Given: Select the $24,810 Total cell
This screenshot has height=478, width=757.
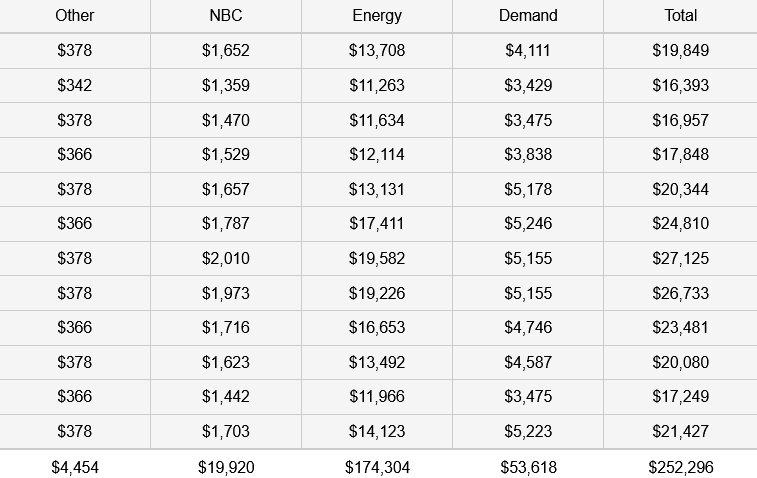Looking at the screenshot, I should (681, 224).
